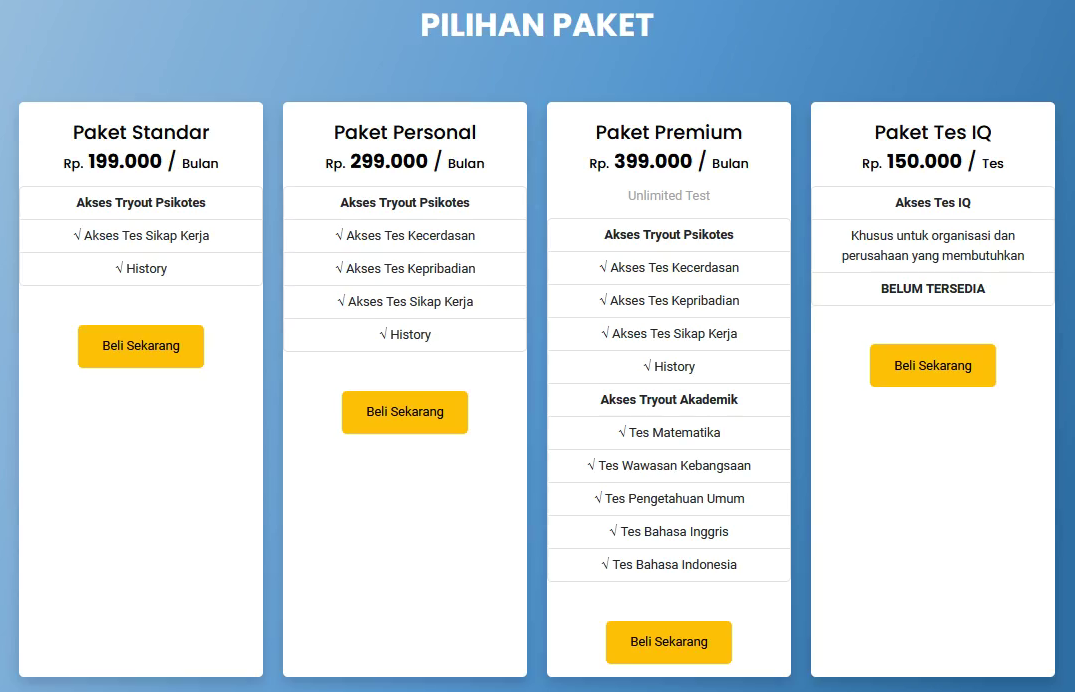Click the BELUM TERSEDIA label
This screenshot has height=692, width=1075.
(933, 289)
